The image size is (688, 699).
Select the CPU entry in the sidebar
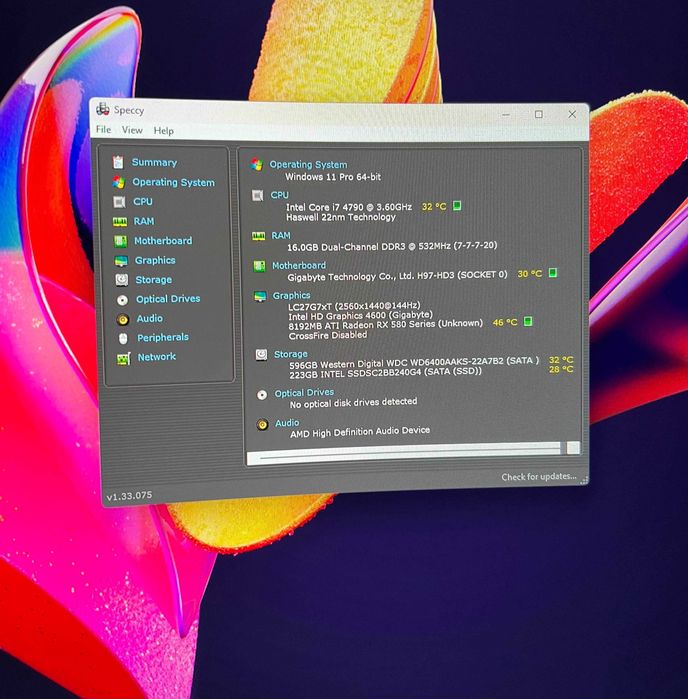pyautogui.click(x=143, y=201)
